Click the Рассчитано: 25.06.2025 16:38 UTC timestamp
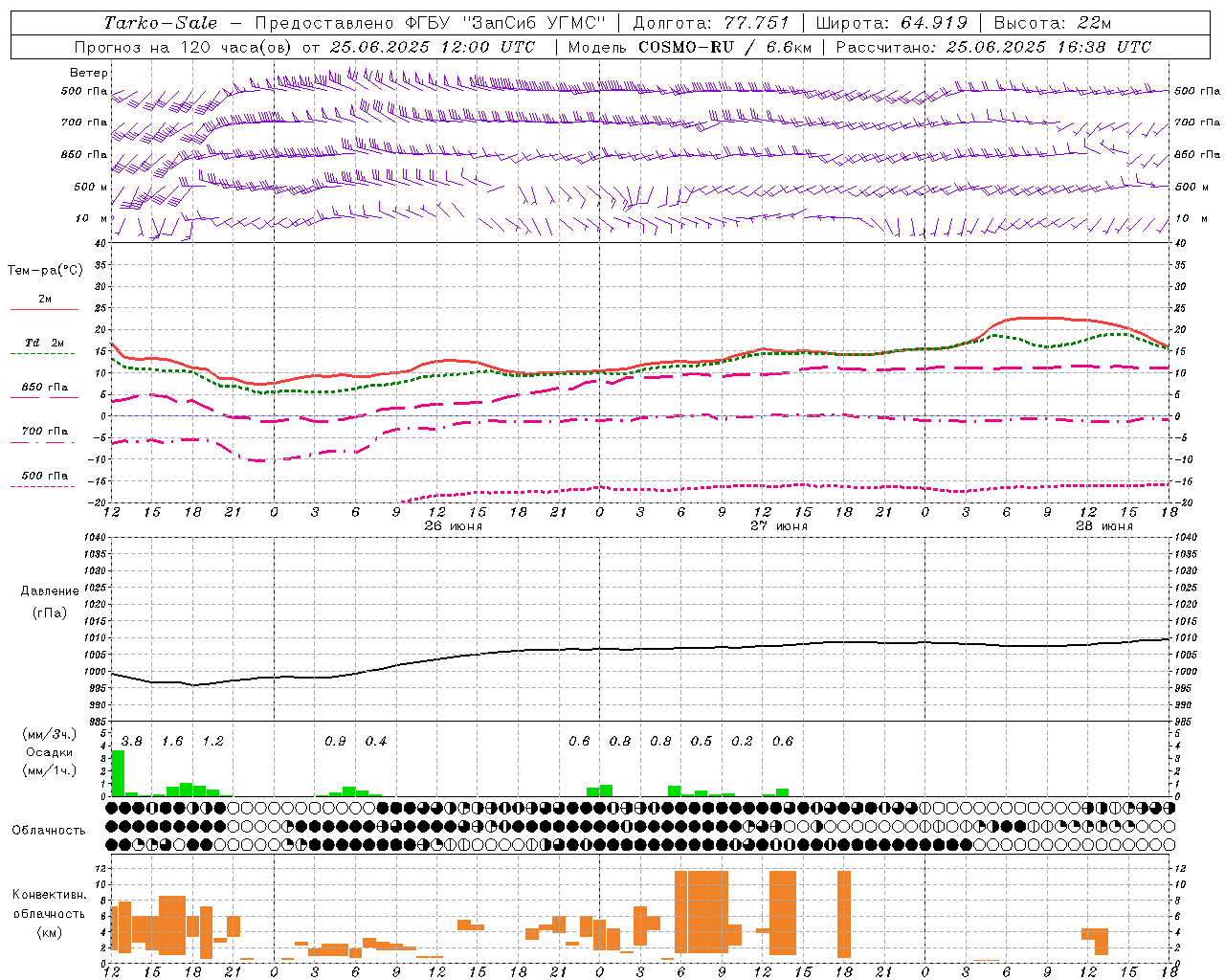The width and height of the screenshot is (1225, 980). [x=993, y=47]
